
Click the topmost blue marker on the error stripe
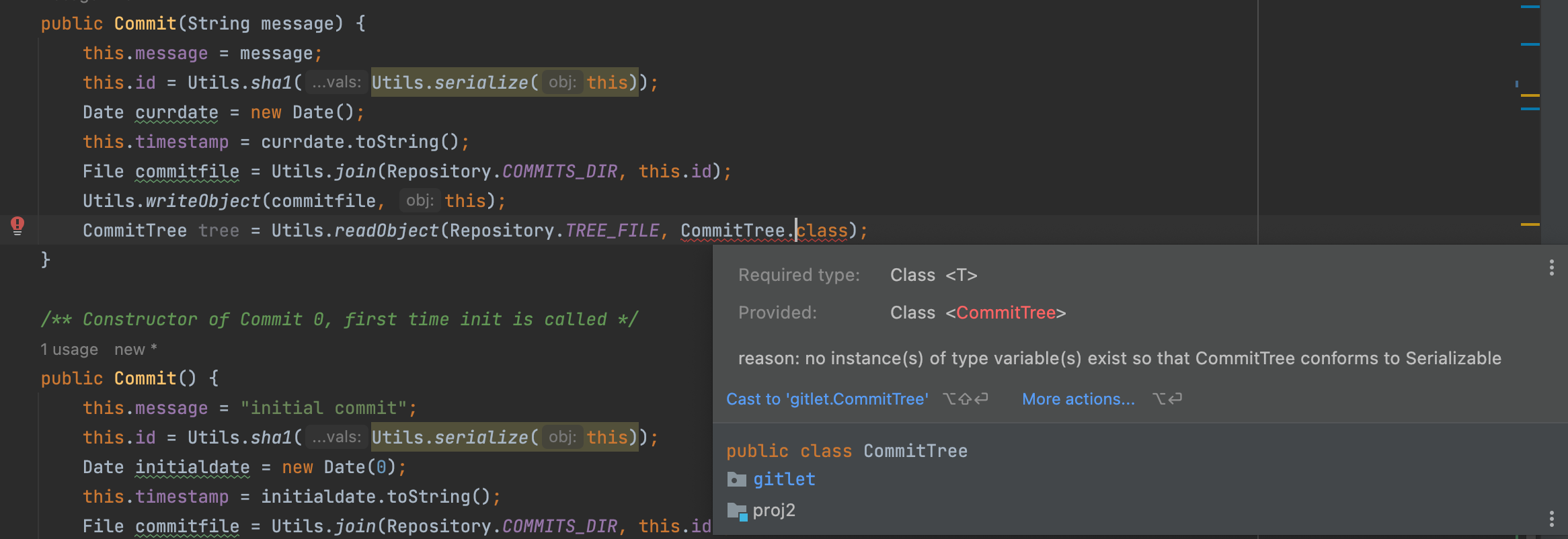[1530, 7]
